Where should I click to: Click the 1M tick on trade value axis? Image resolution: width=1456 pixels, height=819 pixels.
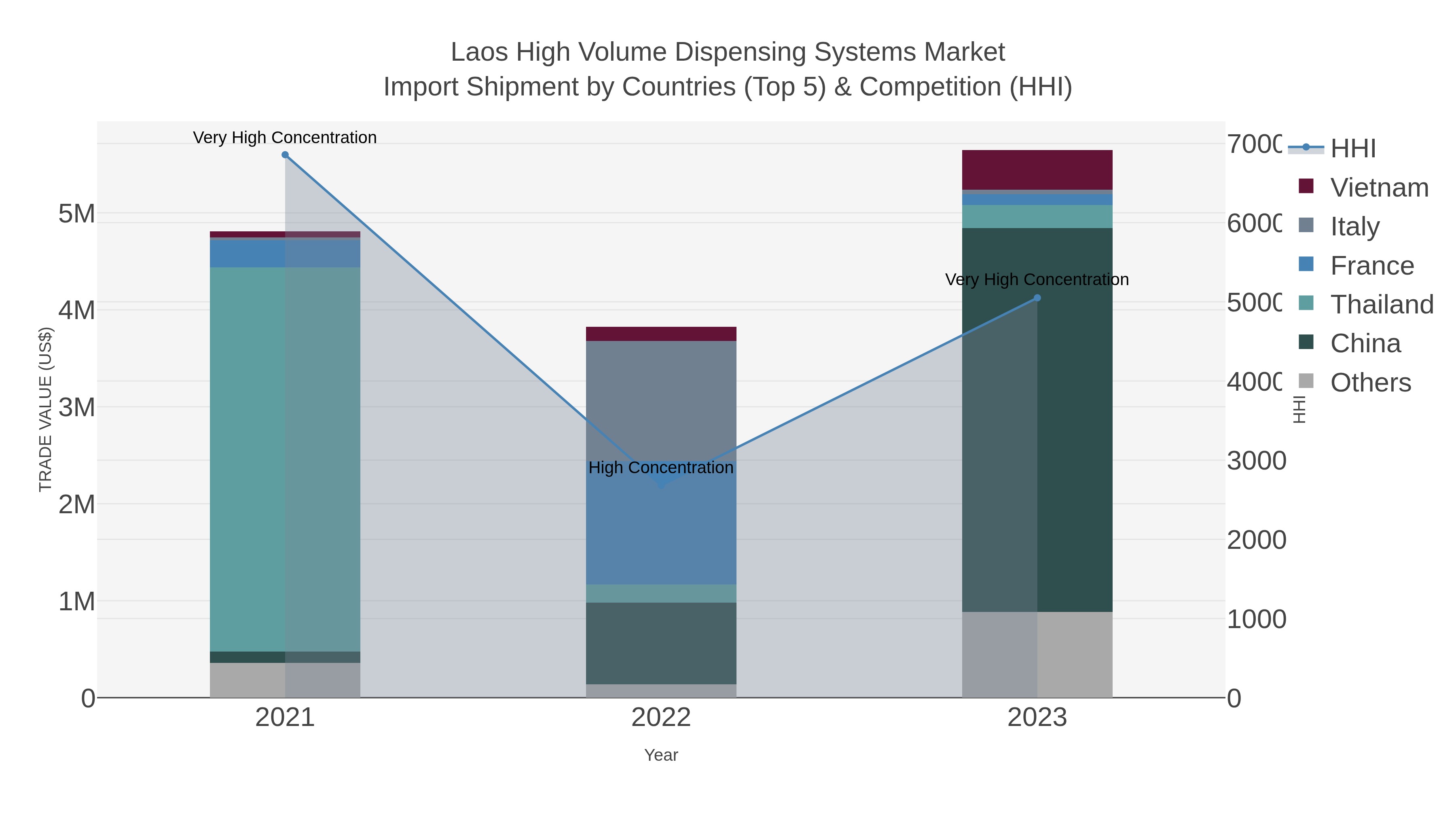(x=77, y=601)
